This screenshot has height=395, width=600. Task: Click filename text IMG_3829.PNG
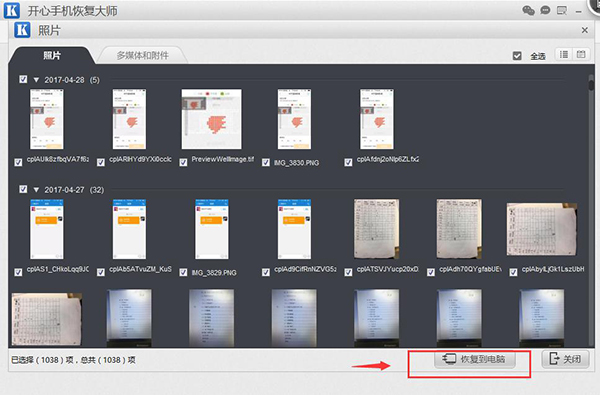tap(214, 273)
